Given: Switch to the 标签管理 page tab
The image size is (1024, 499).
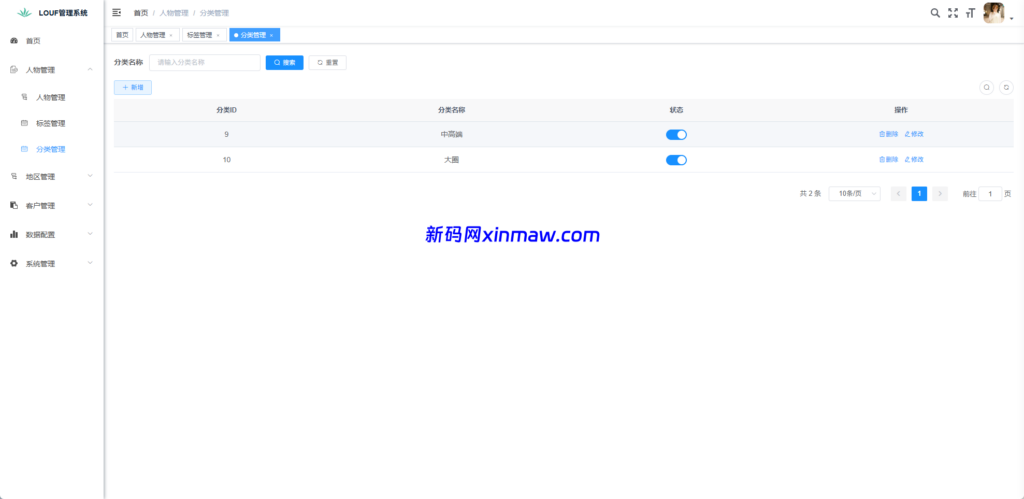Looking at the screenshot, I should tap(203, 35).
